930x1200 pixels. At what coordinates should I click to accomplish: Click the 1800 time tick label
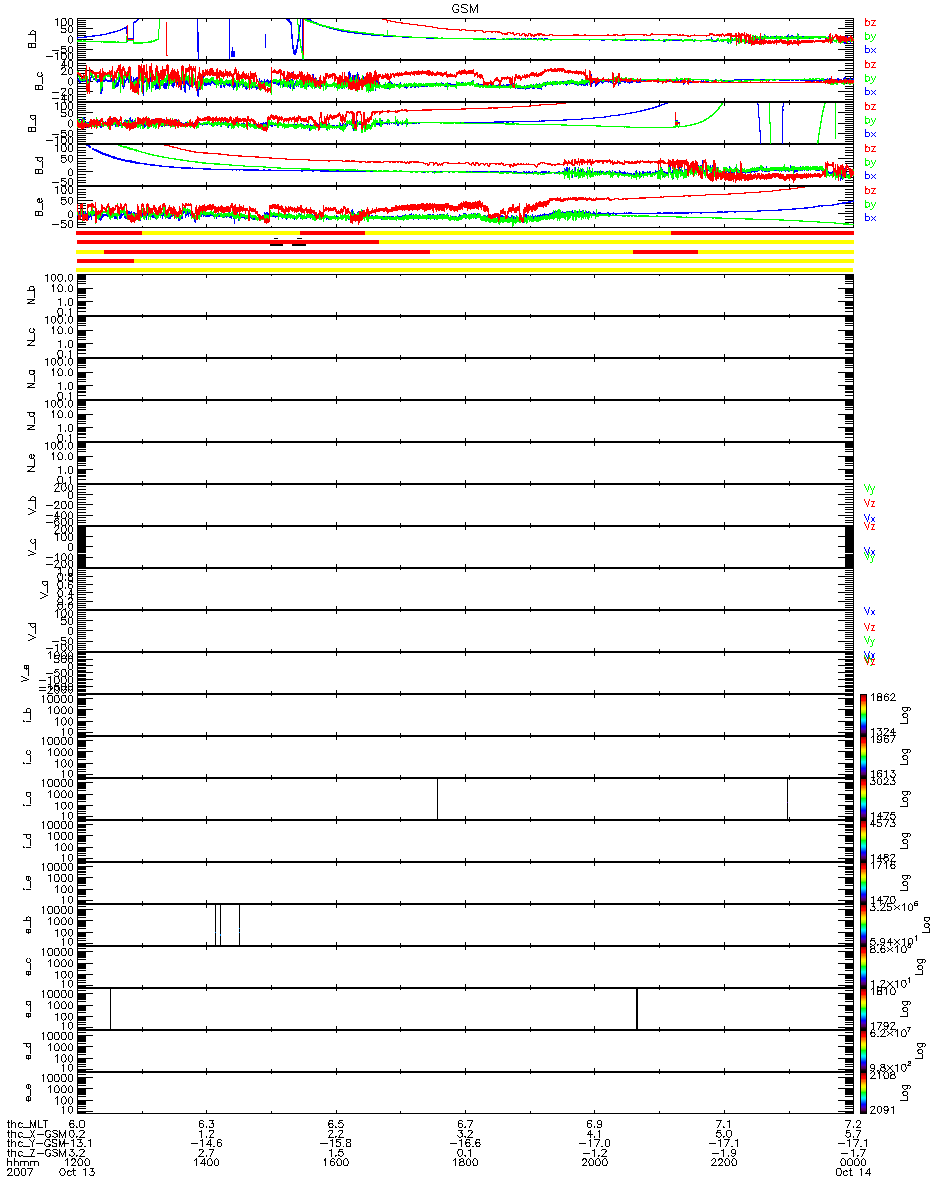(465, 1164)
